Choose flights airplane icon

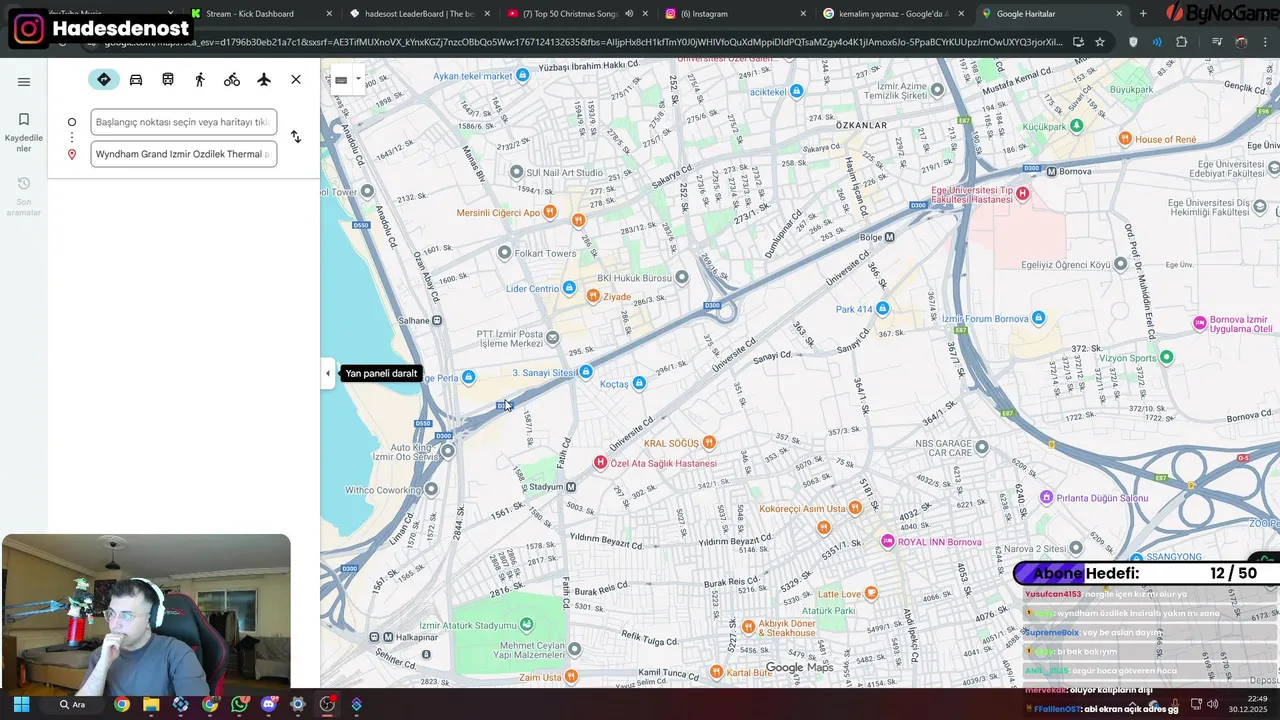point(264,79)
